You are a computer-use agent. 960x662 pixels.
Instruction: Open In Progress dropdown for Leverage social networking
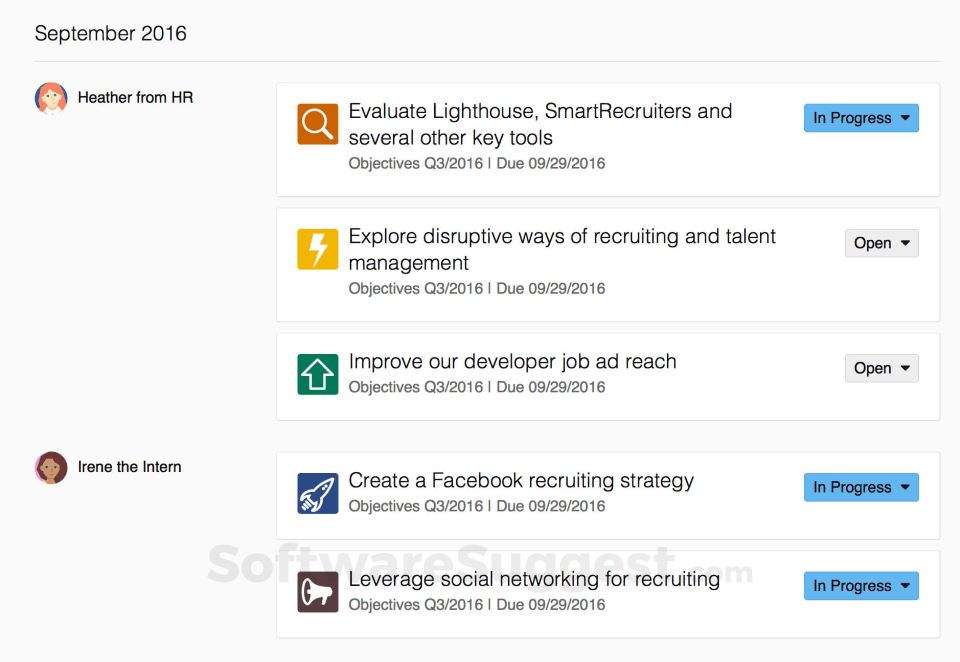(x=861, y=586)
